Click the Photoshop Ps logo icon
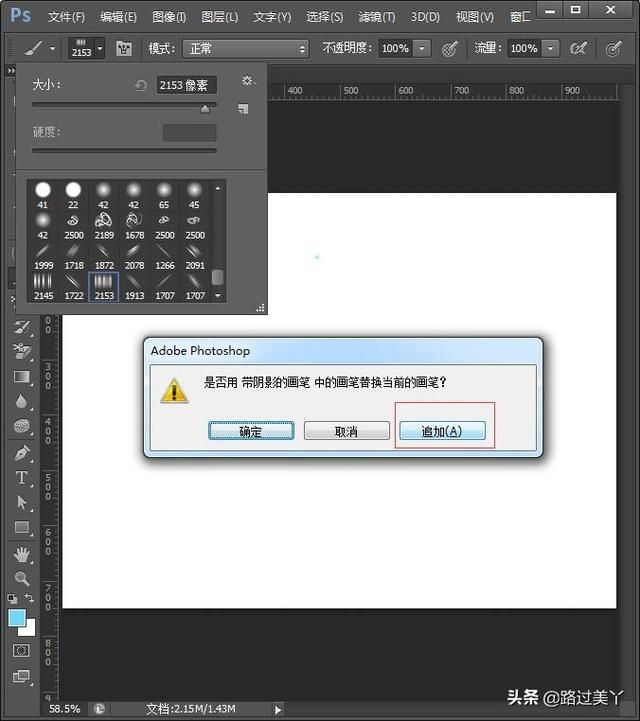This screenshot has height=721, width=640. coord(21,16)
